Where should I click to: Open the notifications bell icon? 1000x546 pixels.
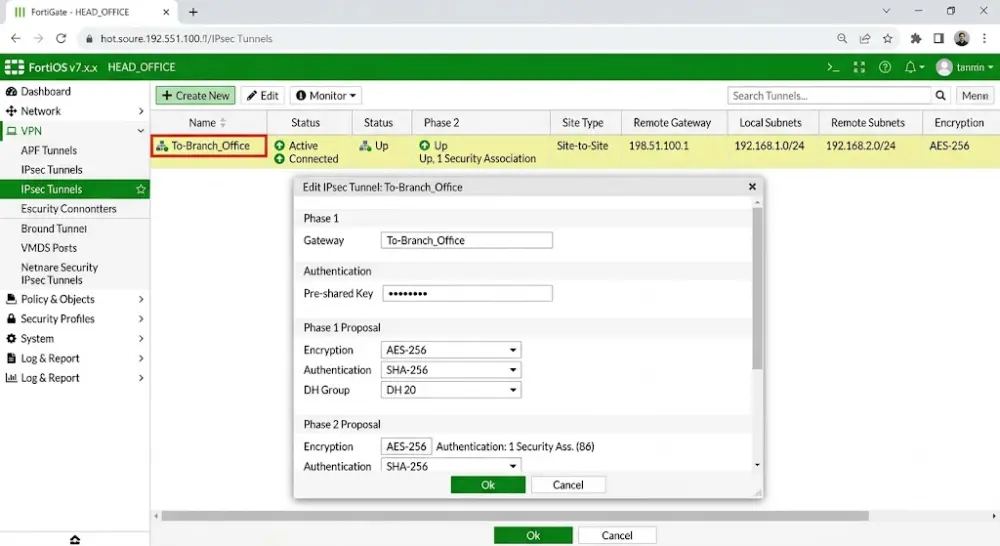tap(910, 67)
